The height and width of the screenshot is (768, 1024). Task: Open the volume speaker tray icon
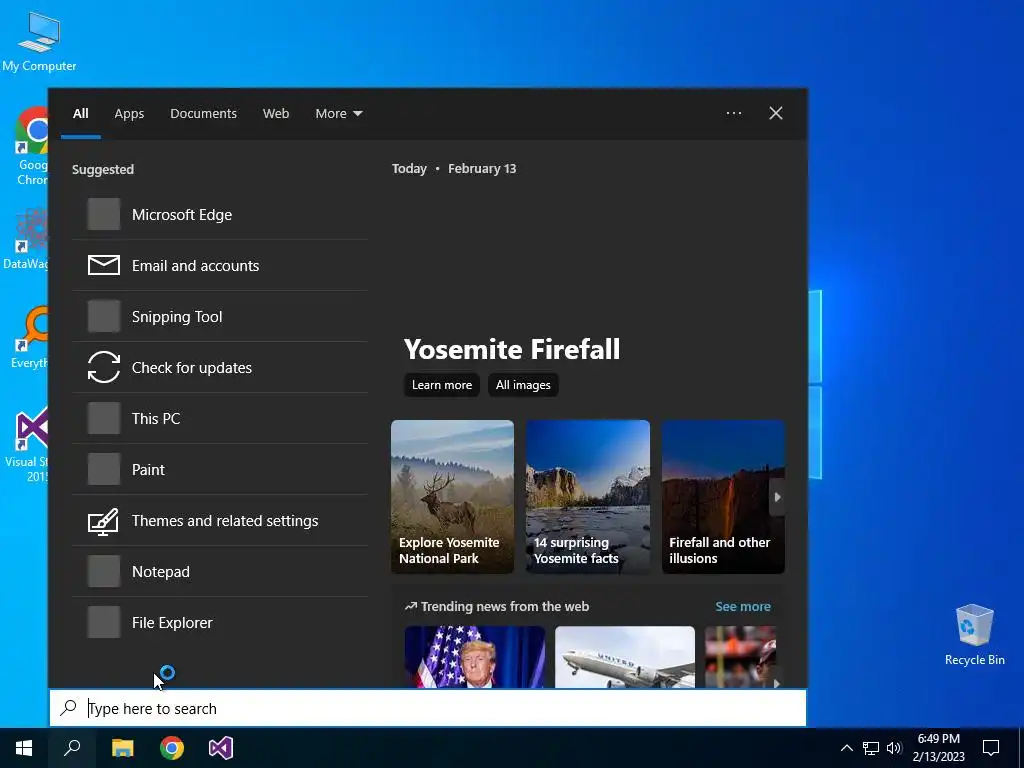pos(894,748)
